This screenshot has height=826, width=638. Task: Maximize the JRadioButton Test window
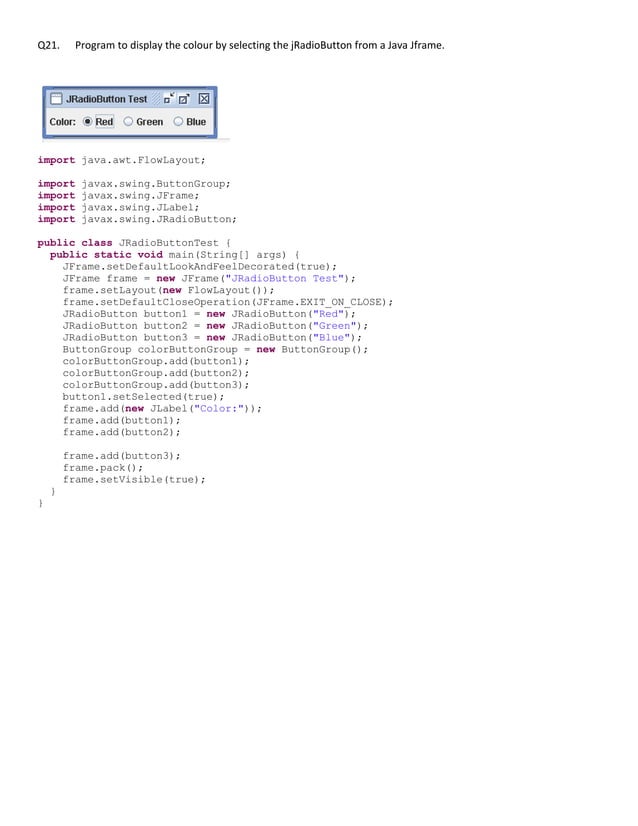point(184,99)
